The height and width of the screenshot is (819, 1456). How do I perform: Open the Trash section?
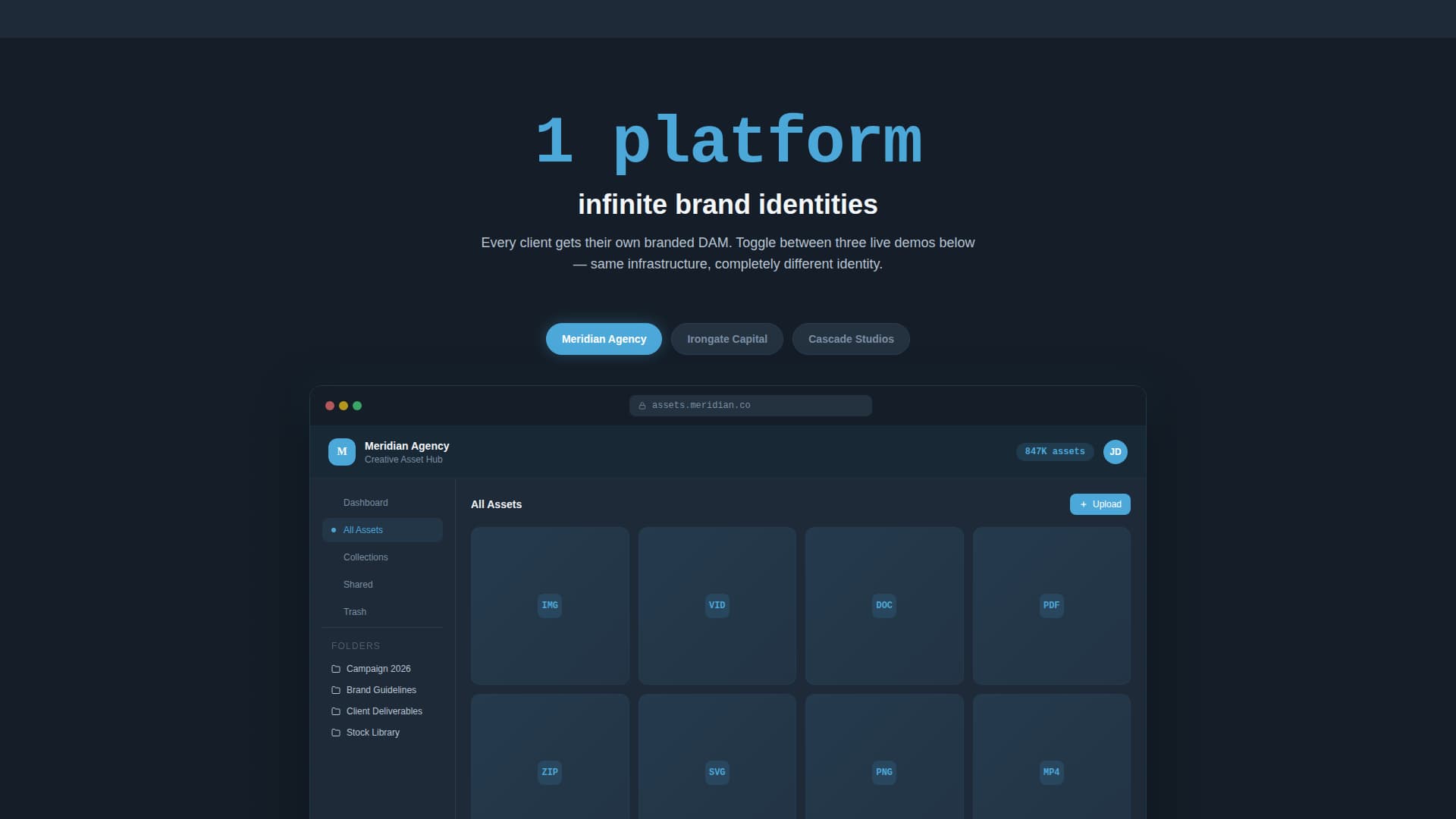[355, 611]
